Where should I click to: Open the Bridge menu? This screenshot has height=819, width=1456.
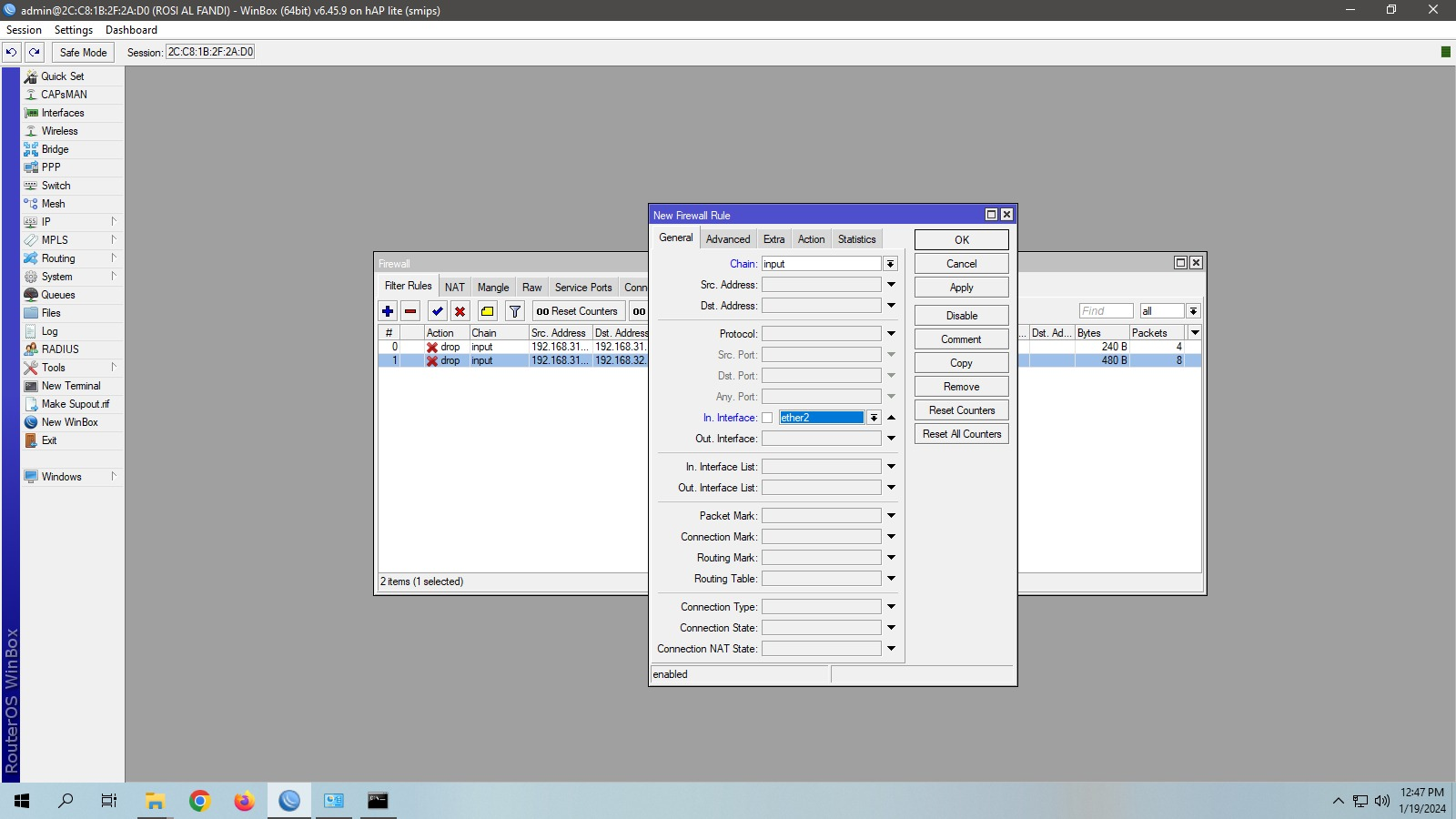pos(55,149)
